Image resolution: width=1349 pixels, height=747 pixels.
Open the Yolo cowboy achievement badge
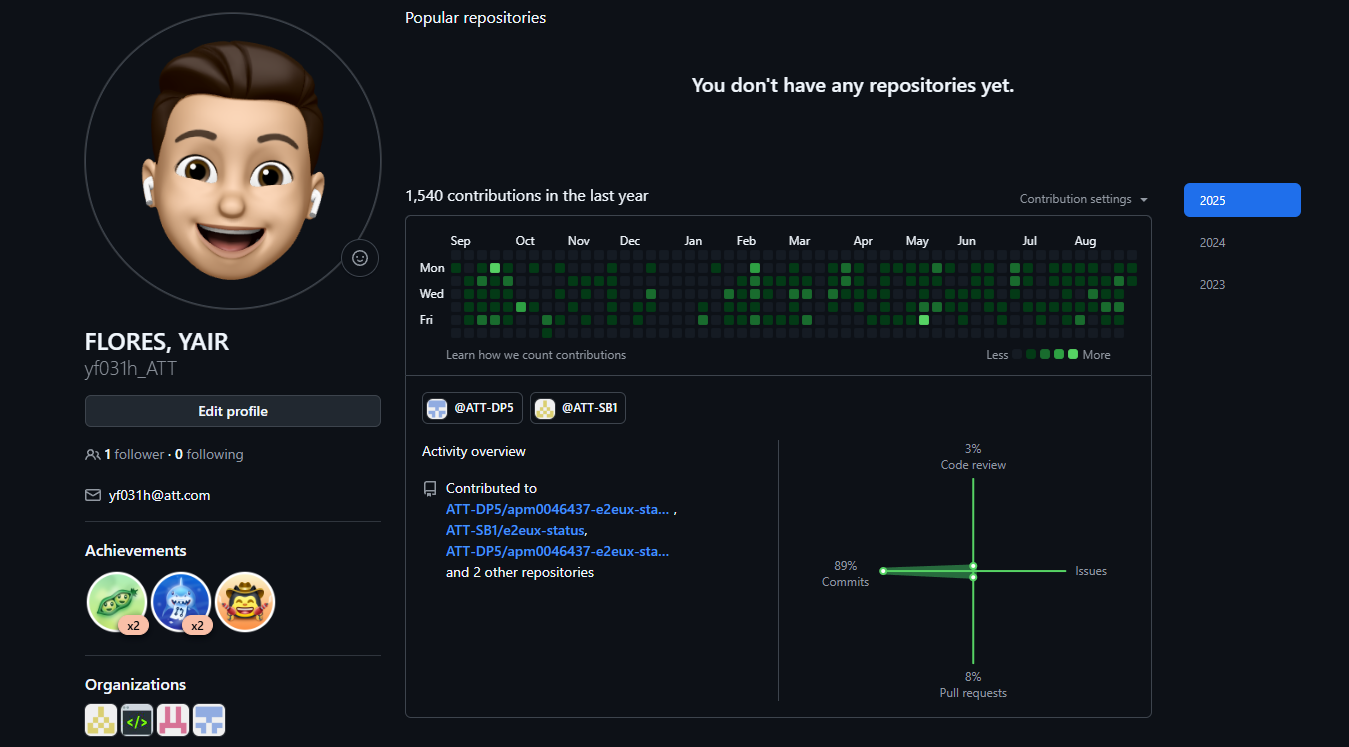245,602
